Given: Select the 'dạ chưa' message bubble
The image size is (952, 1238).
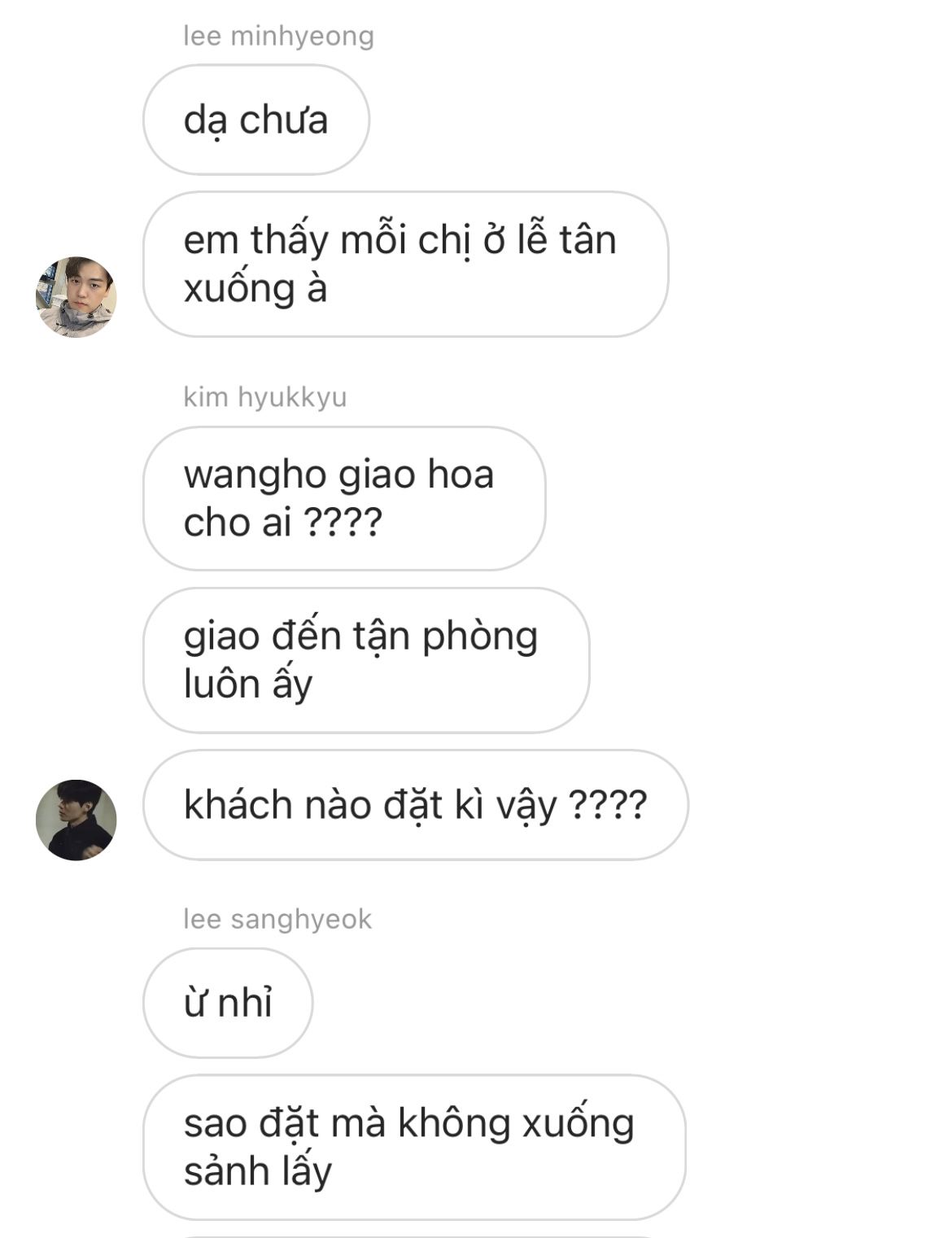Looking at the screenshot, I should pos(256,120).
